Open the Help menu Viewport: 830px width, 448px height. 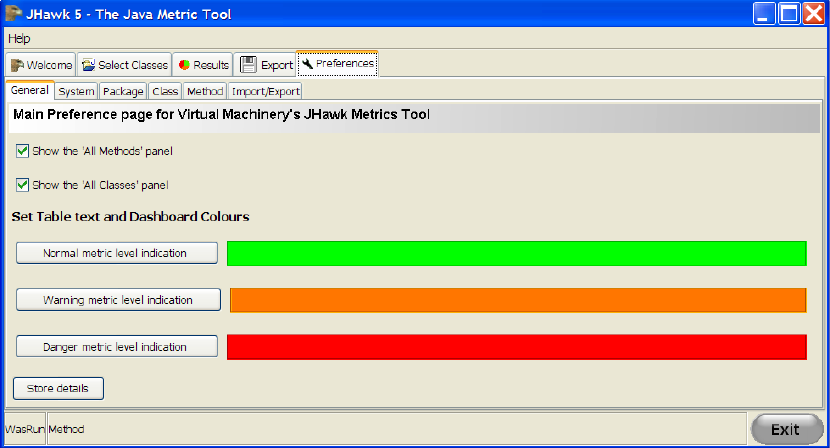pyautogui.click(x=19, y=39)
